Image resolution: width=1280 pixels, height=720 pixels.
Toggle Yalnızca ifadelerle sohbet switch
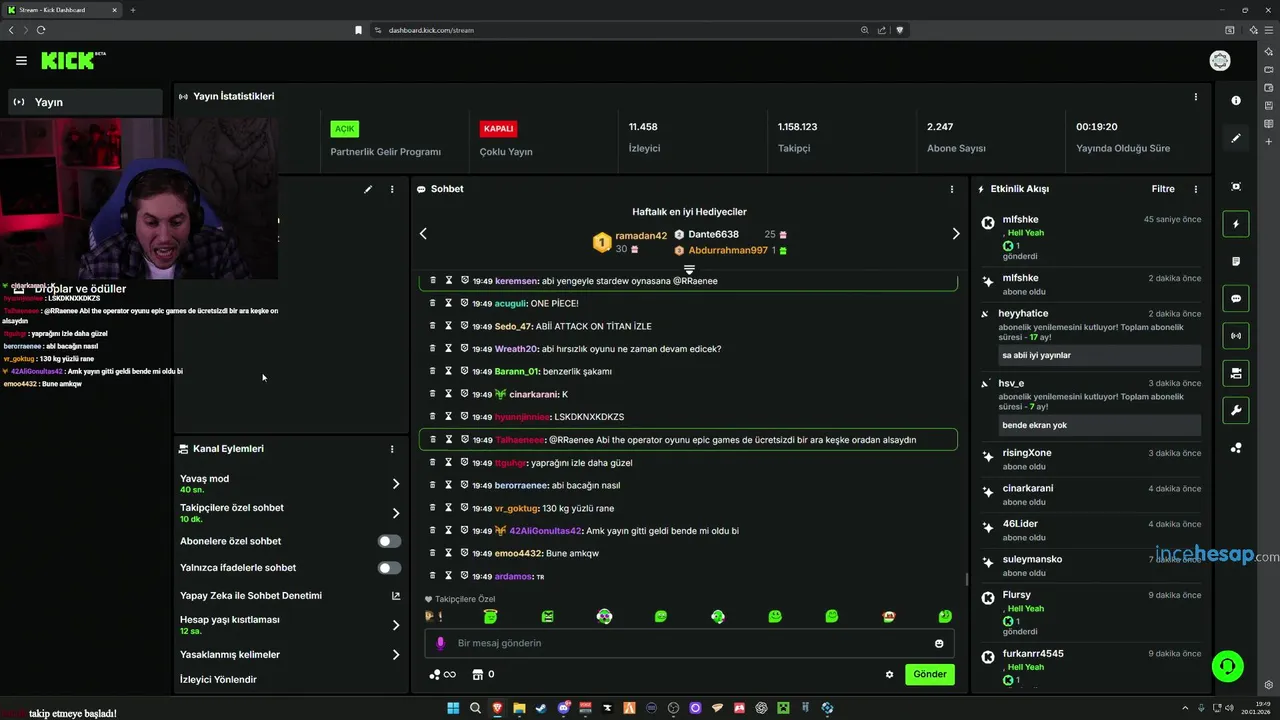[x=389, y=568]
